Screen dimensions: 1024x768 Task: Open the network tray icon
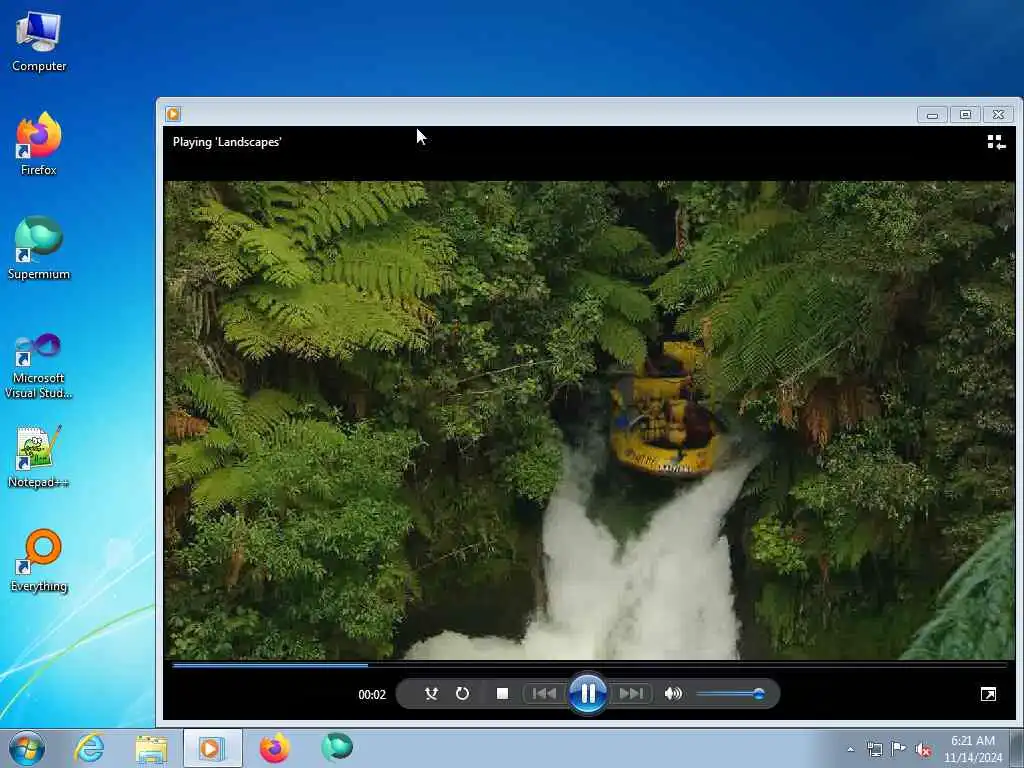tap(874, 749)
